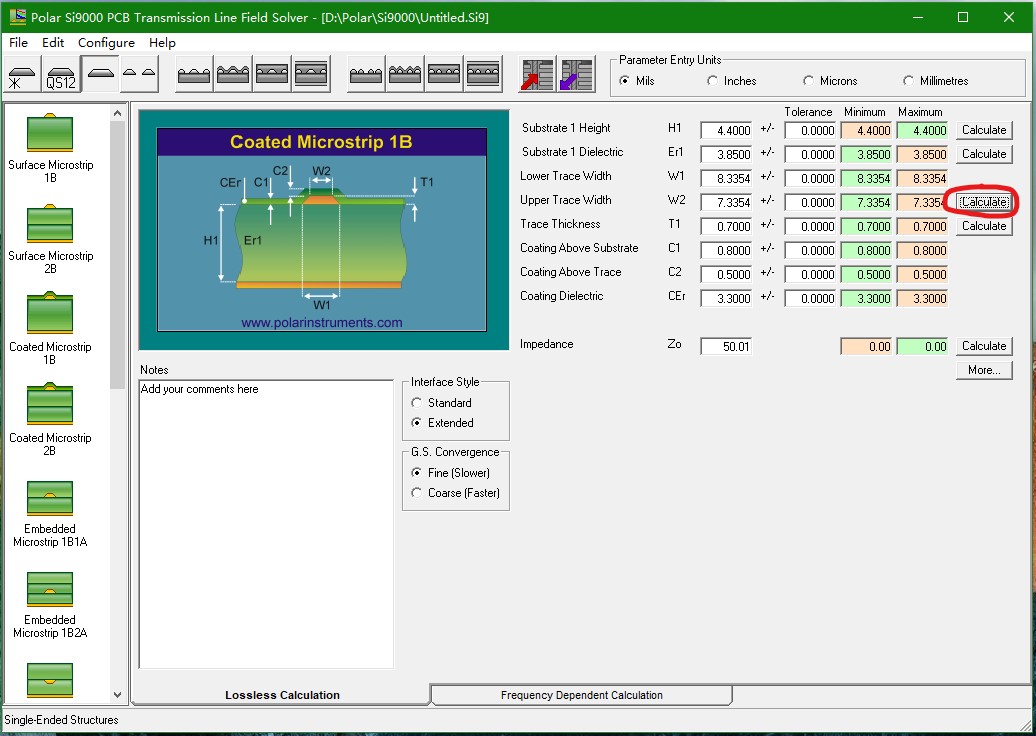Switch to Frequency Dependent Calculation tab

[581, 695]
